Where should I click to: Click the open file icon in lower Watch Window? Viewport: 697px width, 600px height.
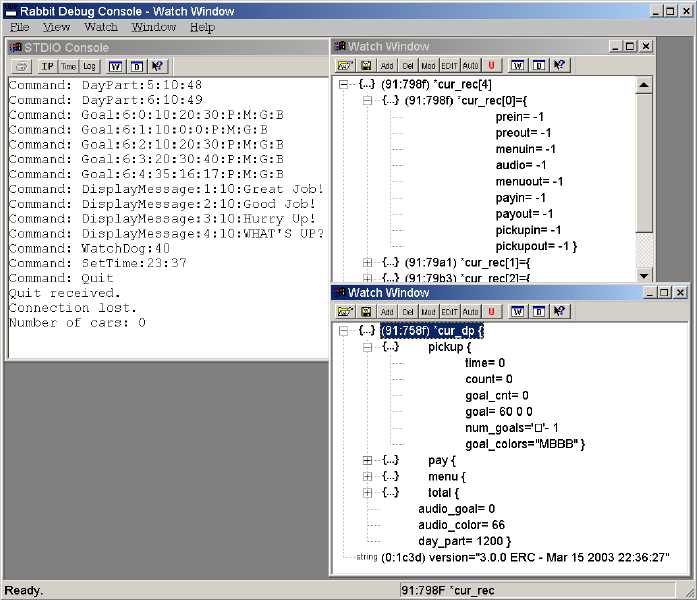(x=345, y=312)
